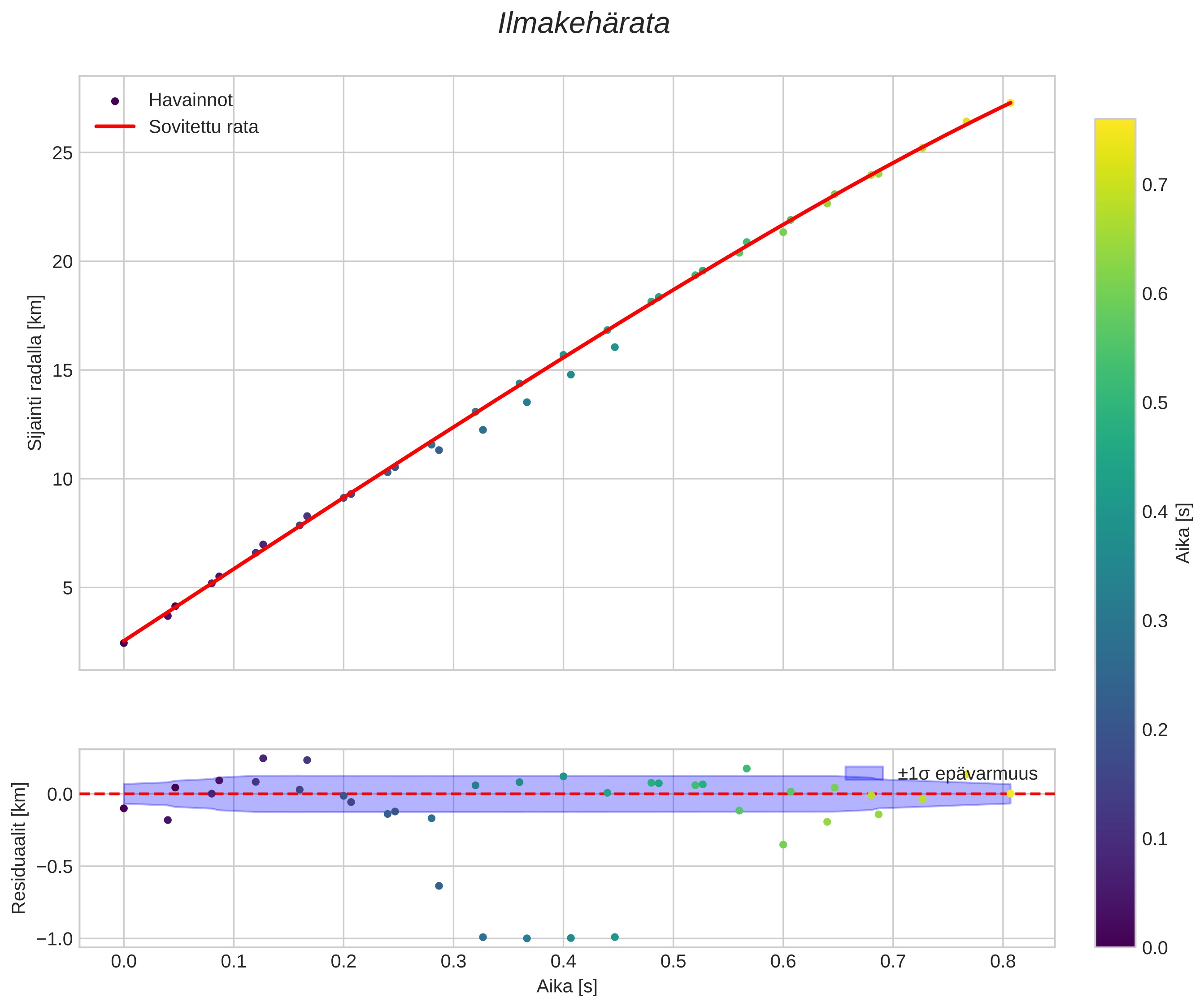Viewport: 1204px width, 1007px height.
Task: Click the yellow data point at curve end
Action: point(1010,103)
